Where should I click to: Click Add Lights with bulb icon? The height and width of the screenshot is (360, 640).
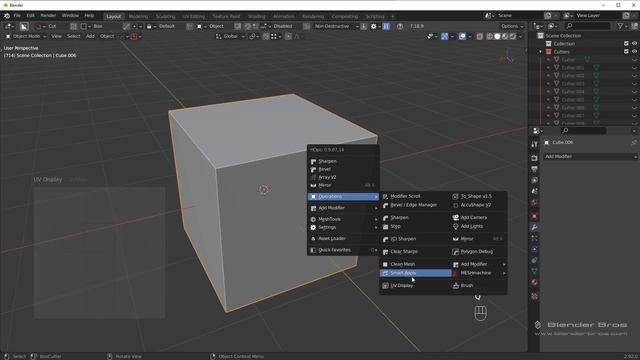[x=479, y=226]
